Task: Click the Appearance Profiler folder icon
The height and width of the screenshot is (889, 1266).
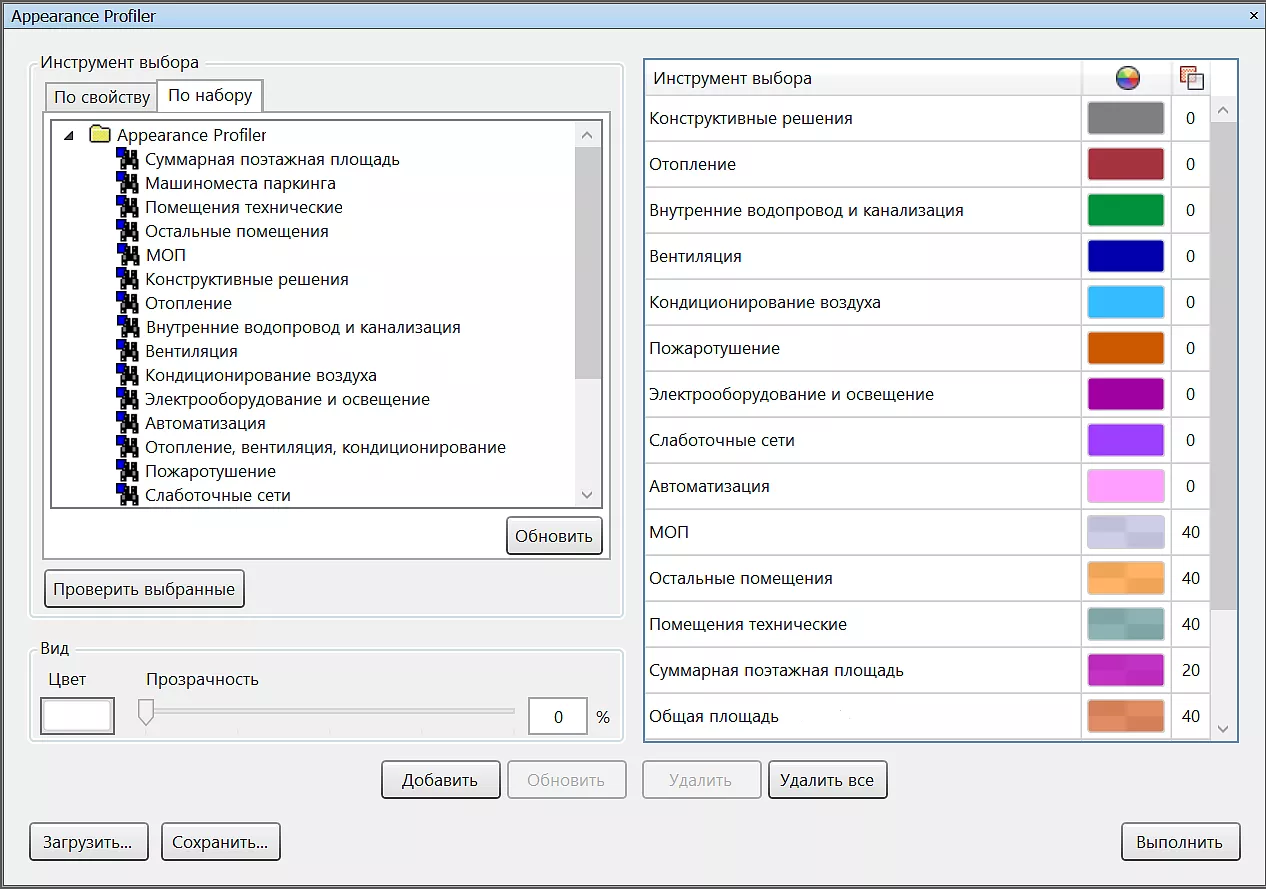Action: pyautogui.click(x=99, y=135)
